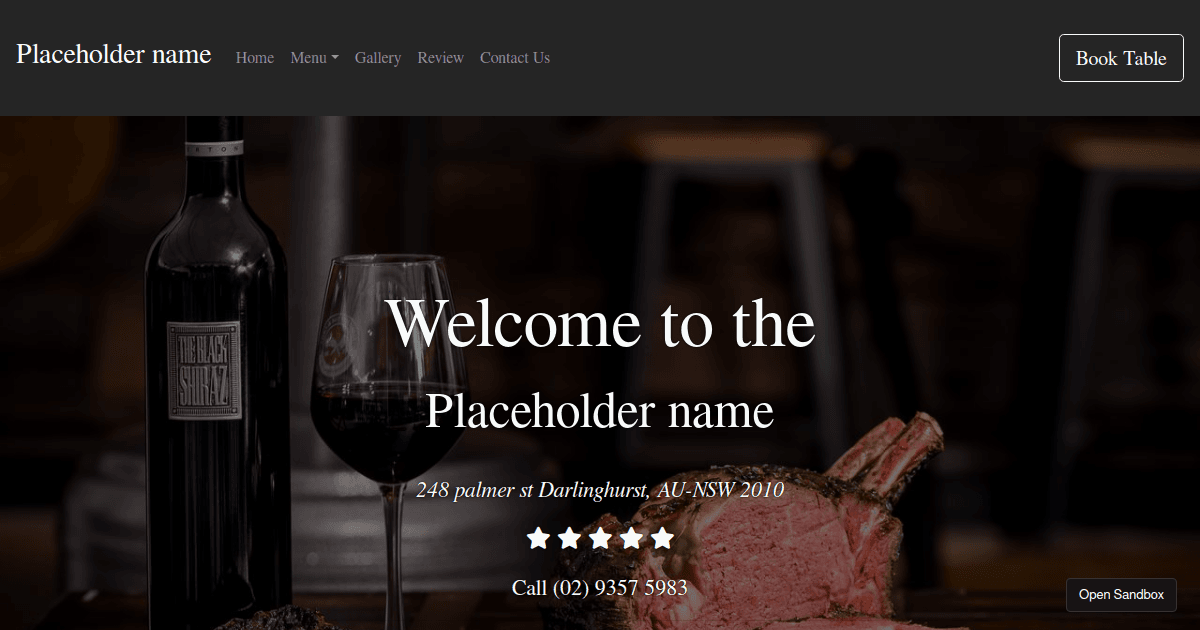Click the Placeholder name brand logo
Screen dimensions: 1200x630
(114, 54)
